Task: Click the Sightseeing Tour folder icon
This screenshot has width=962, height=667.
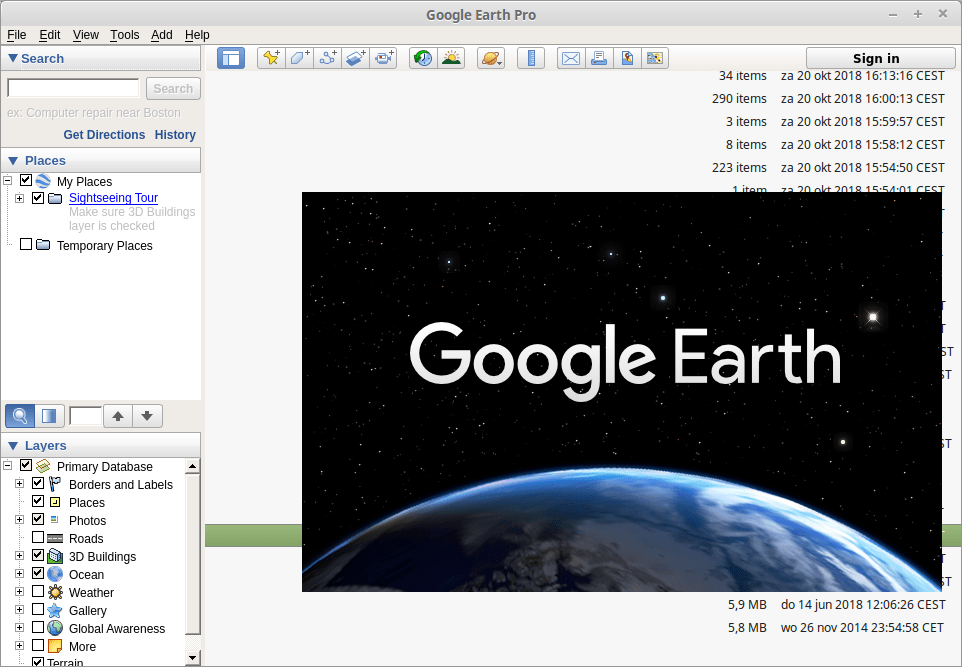Action: (55, 198)
